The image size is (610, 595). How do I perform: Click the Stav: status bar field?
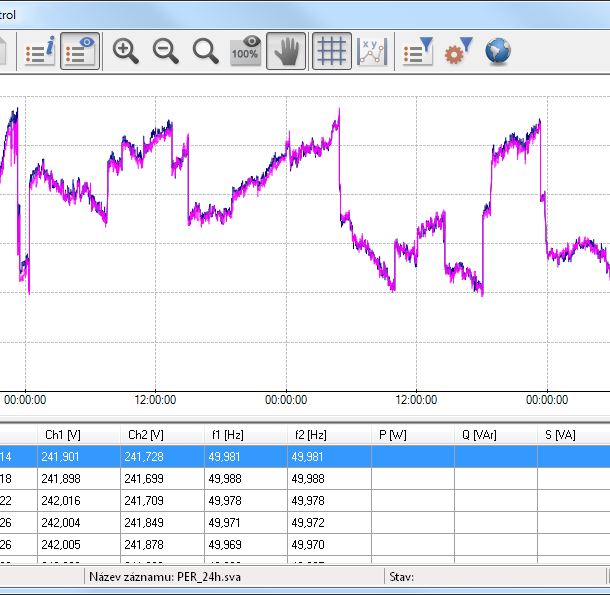click(495, 577)
